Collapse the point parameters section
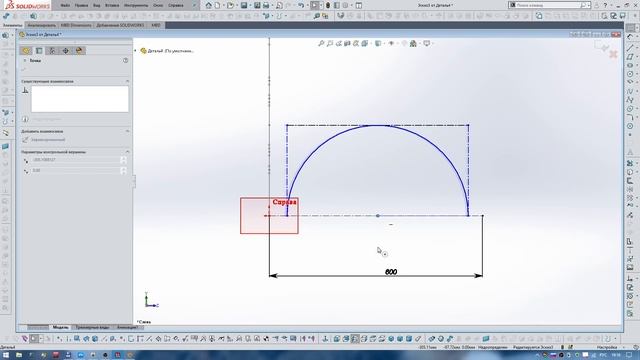Image resolution: width=640 pixels, height=360 pixels. coord(127,151)
